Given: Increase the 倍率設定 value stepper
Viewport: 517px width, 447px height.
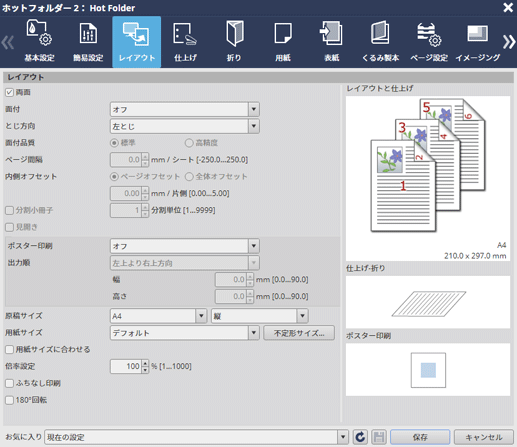Looking at the screenshot, I should pos(145,363).
